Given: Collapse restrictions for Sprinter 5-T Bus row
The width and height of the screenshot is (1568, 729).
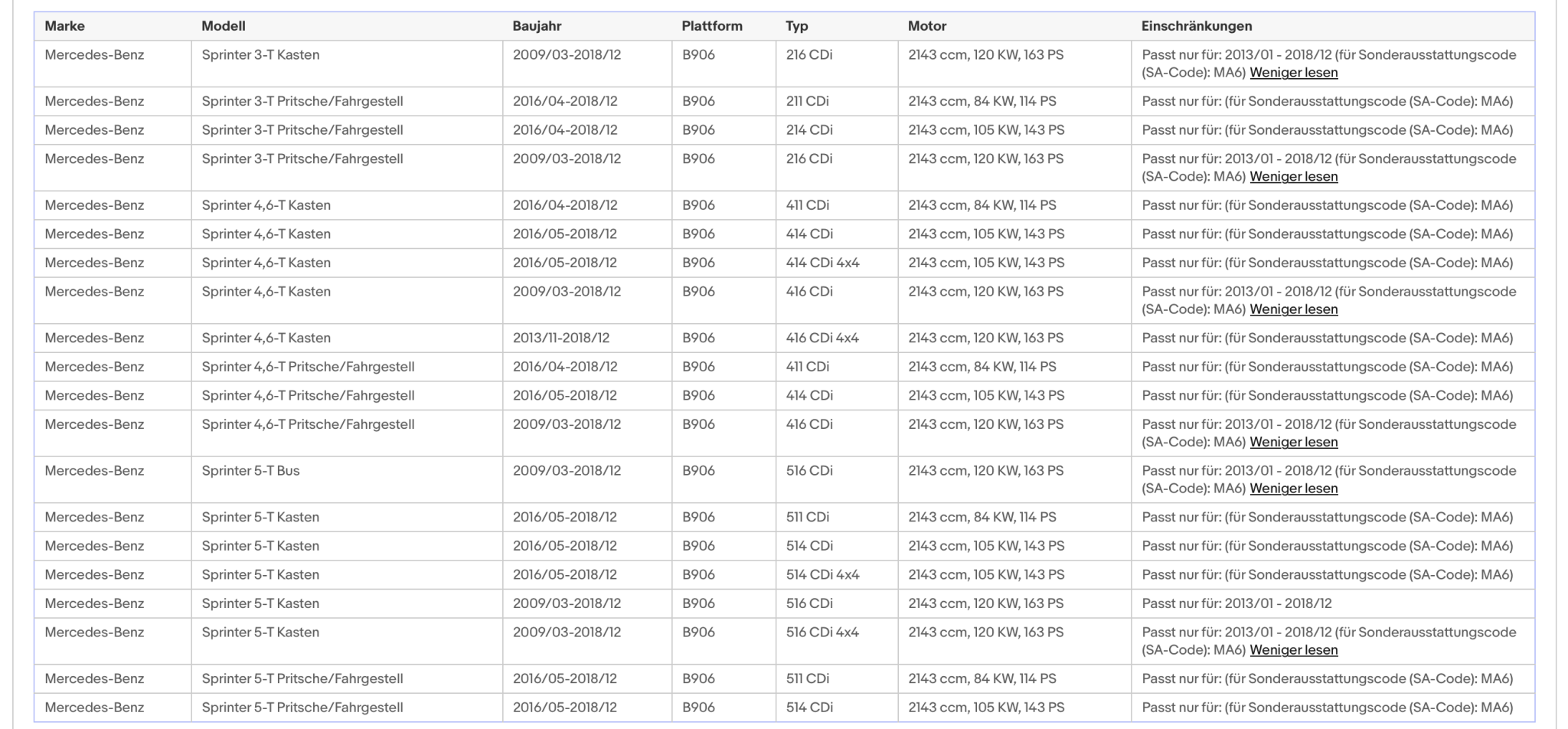Looking at the screenshot, I should [1293, 489].
